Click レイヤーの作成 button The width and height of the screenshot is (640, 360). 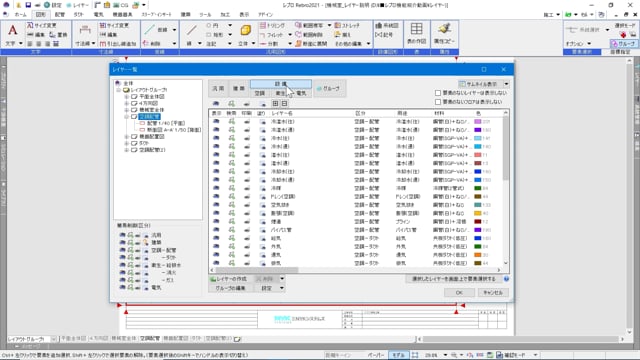pyautogui.click(x=229, y=279)
